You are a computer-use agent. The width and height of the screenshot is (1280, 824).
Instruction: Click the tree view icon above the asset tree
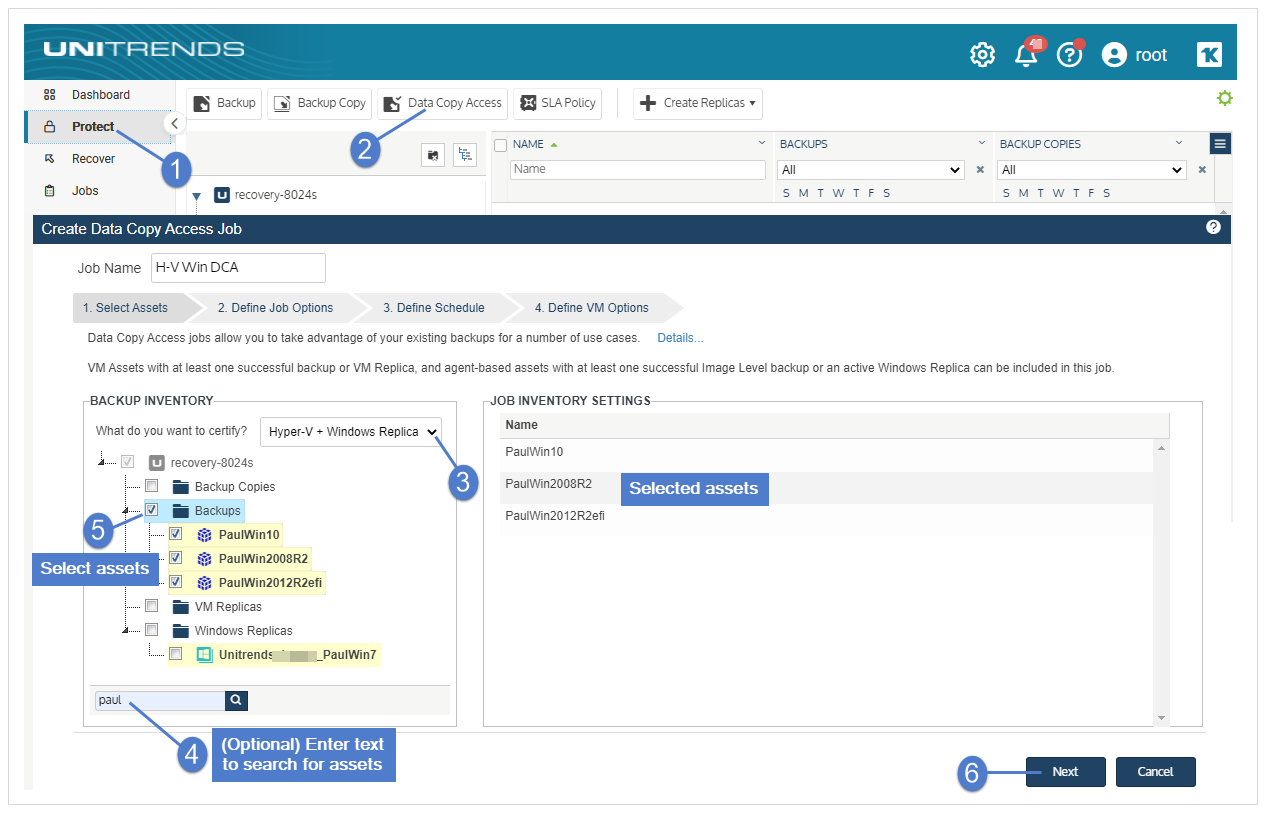pos(465,155)
